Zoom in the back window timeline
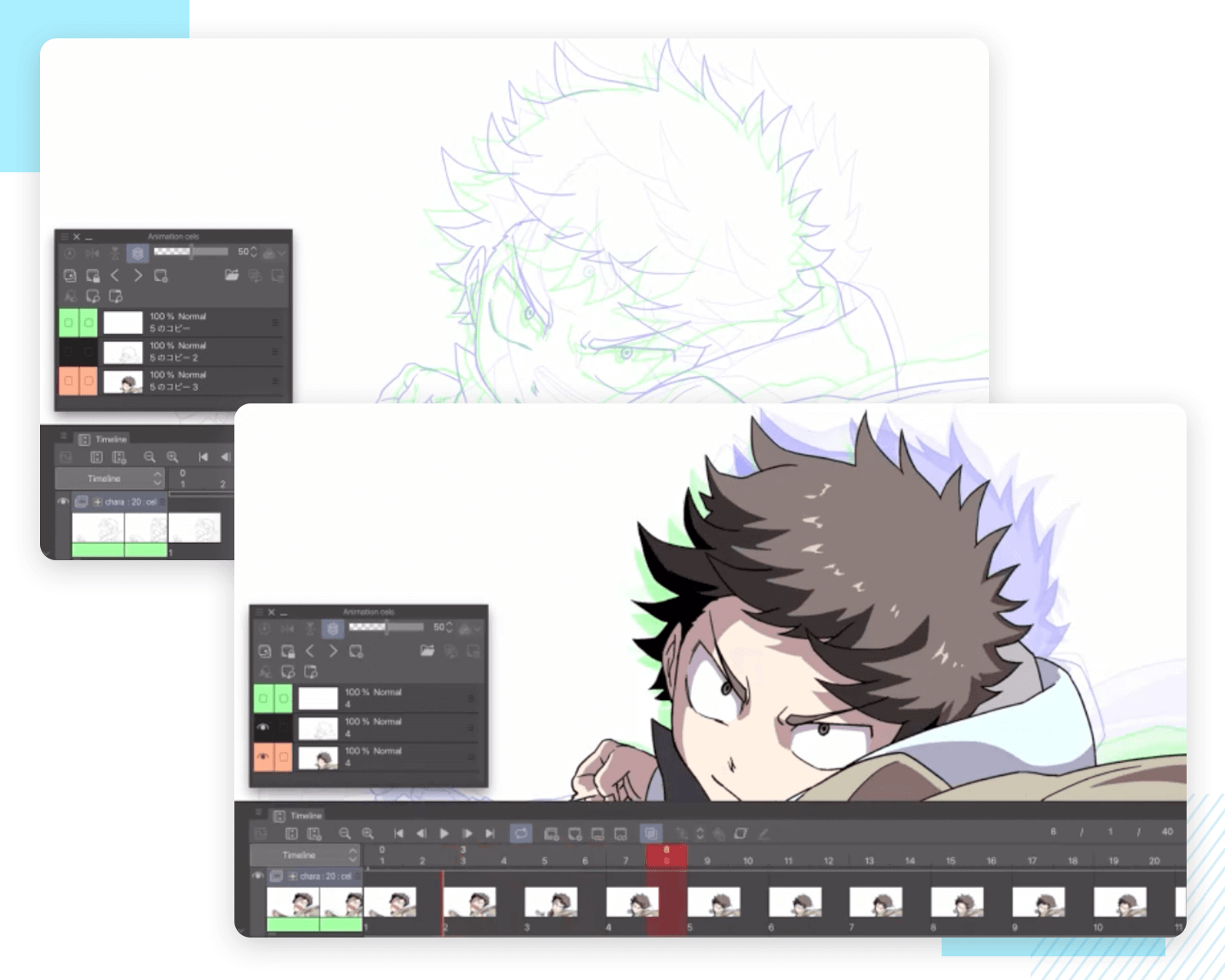The width and height of the screenshot is (1225, 980). pyautogui.click(x=172, y=457)
